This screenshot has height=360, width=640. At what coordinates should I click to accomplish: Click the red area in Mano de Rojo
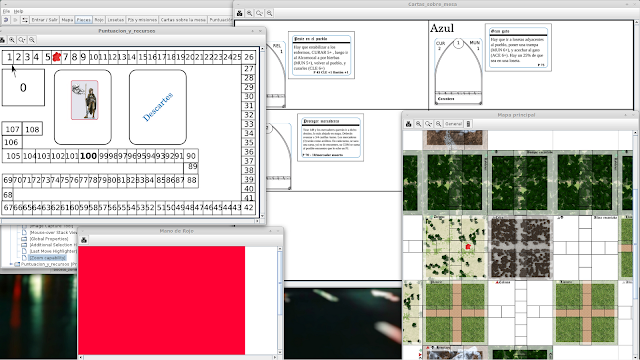tap(162, 300)
